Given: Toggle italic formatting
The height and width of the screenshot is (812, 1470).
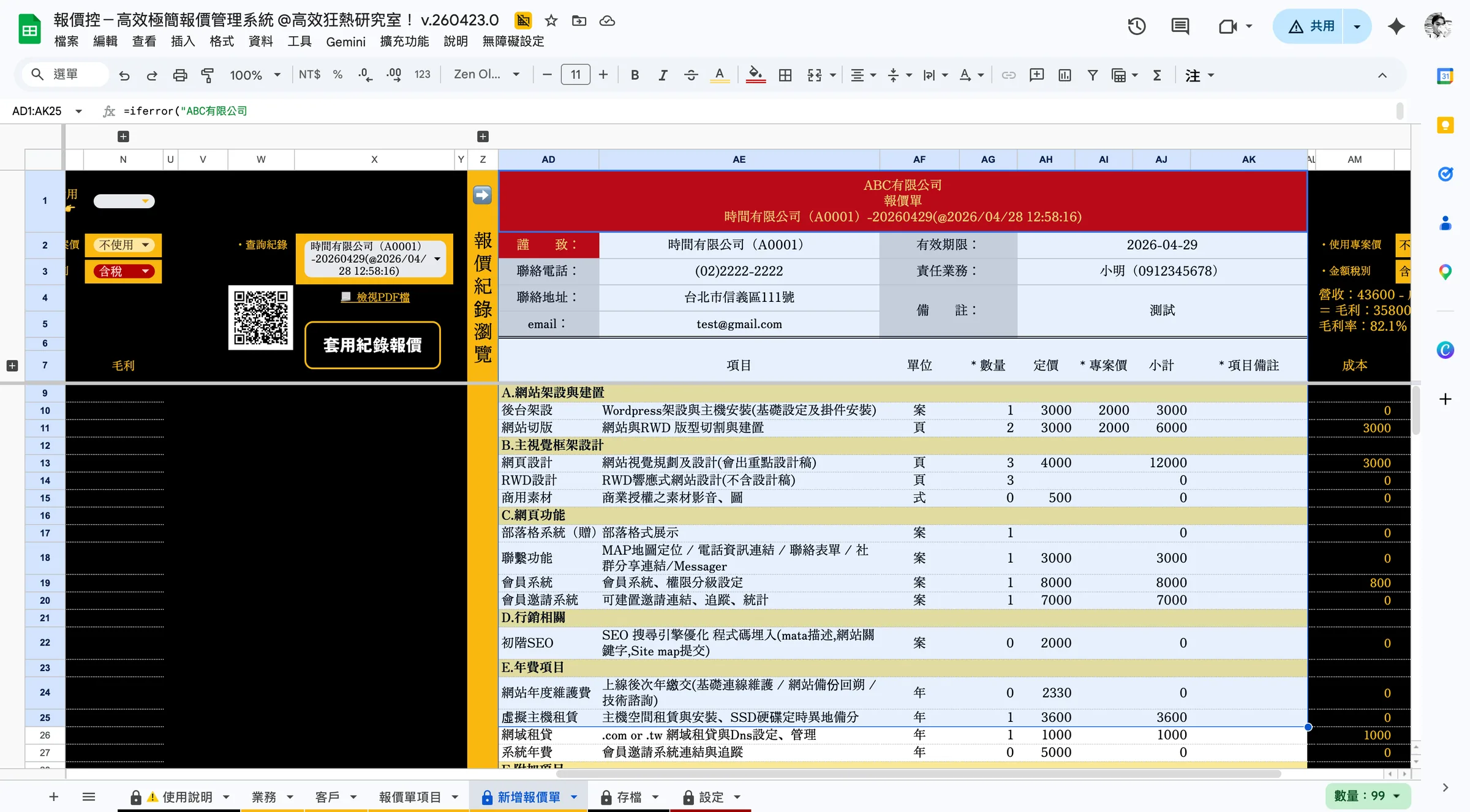Looking at the screenshot, I should [x=663, y=75].
